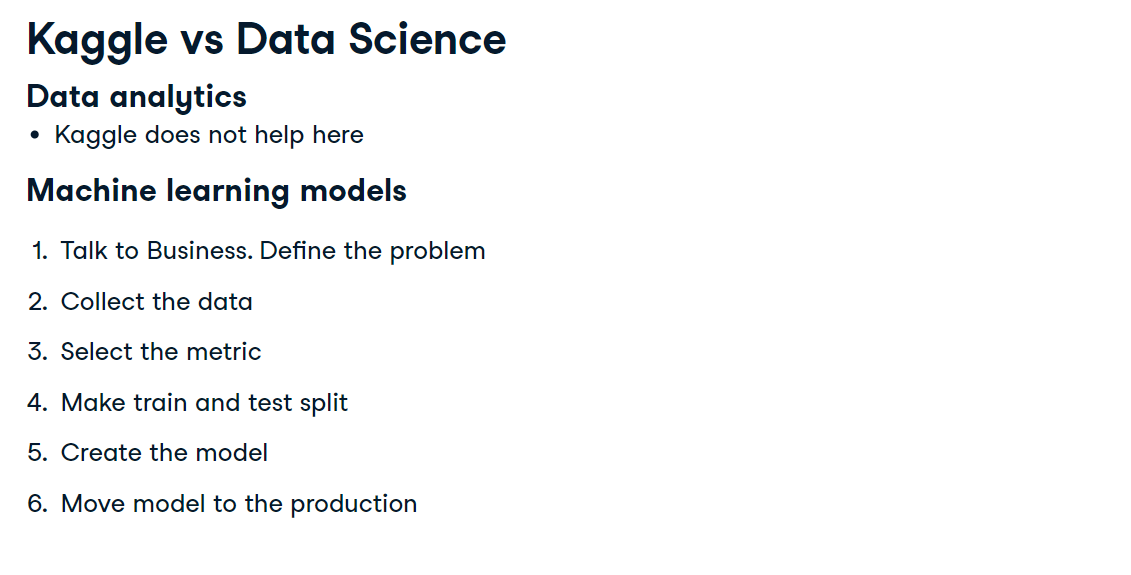Click the 'Create the model' list item
1131x575 pixels.
(164, 453)
